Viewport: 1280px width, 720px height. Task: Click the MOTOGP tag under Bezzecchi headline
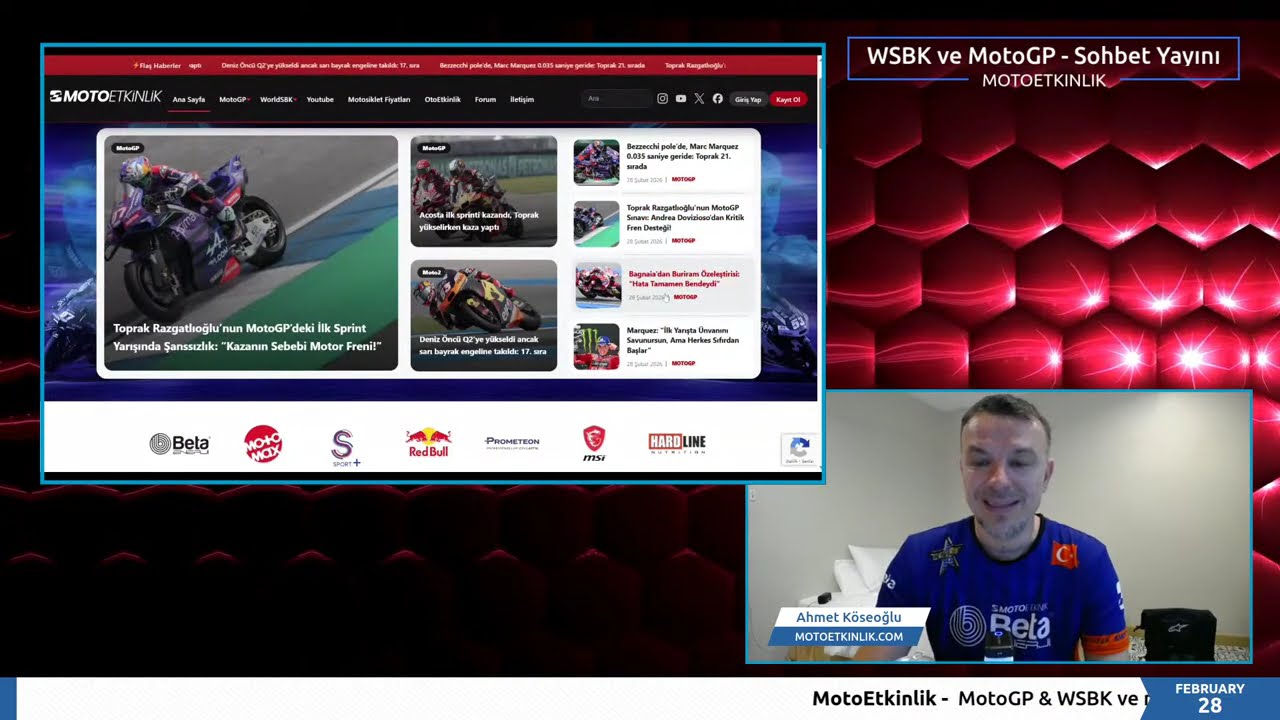(683, 179)
